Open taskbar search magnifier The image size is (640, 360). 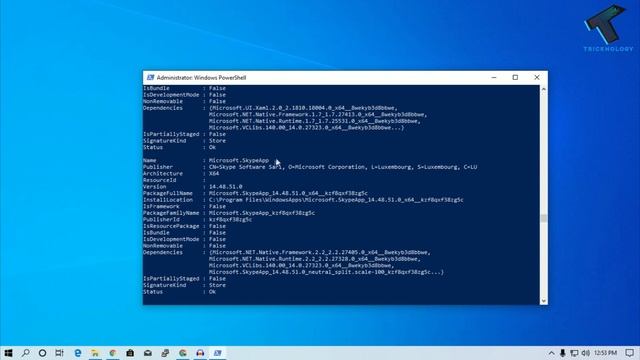pyautogui.click(x=26, y=353)
